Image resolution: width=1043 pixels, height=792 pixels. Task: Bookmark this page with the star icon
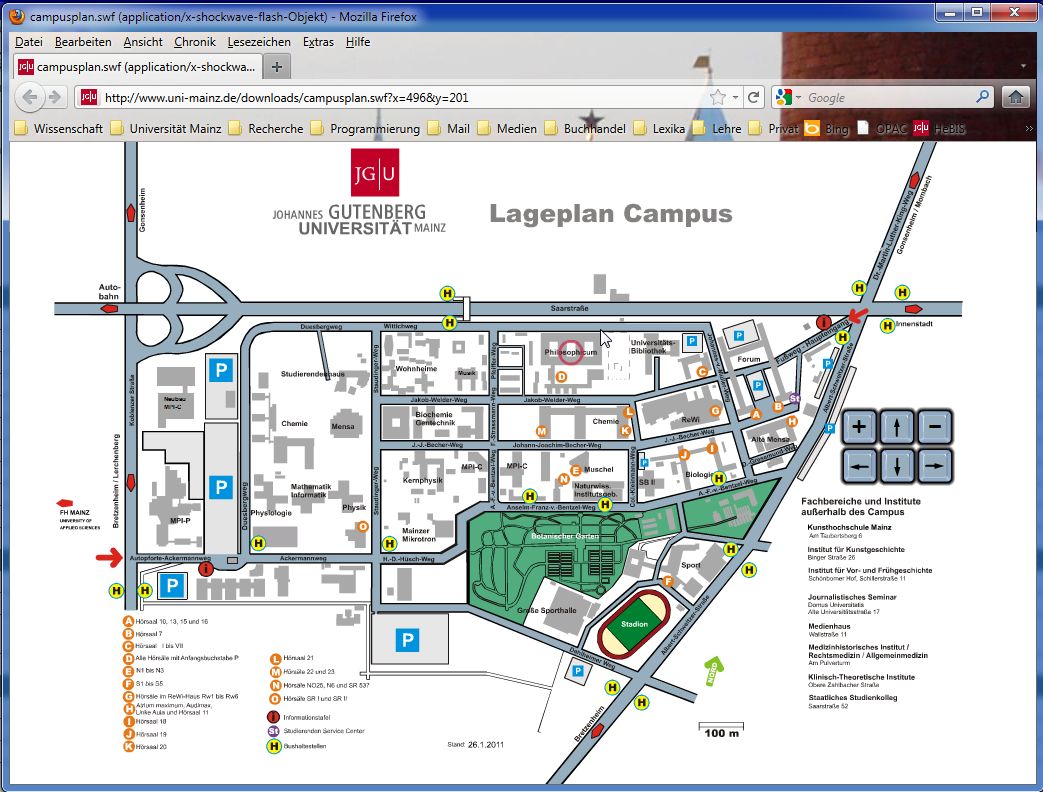tap(718, 98)
